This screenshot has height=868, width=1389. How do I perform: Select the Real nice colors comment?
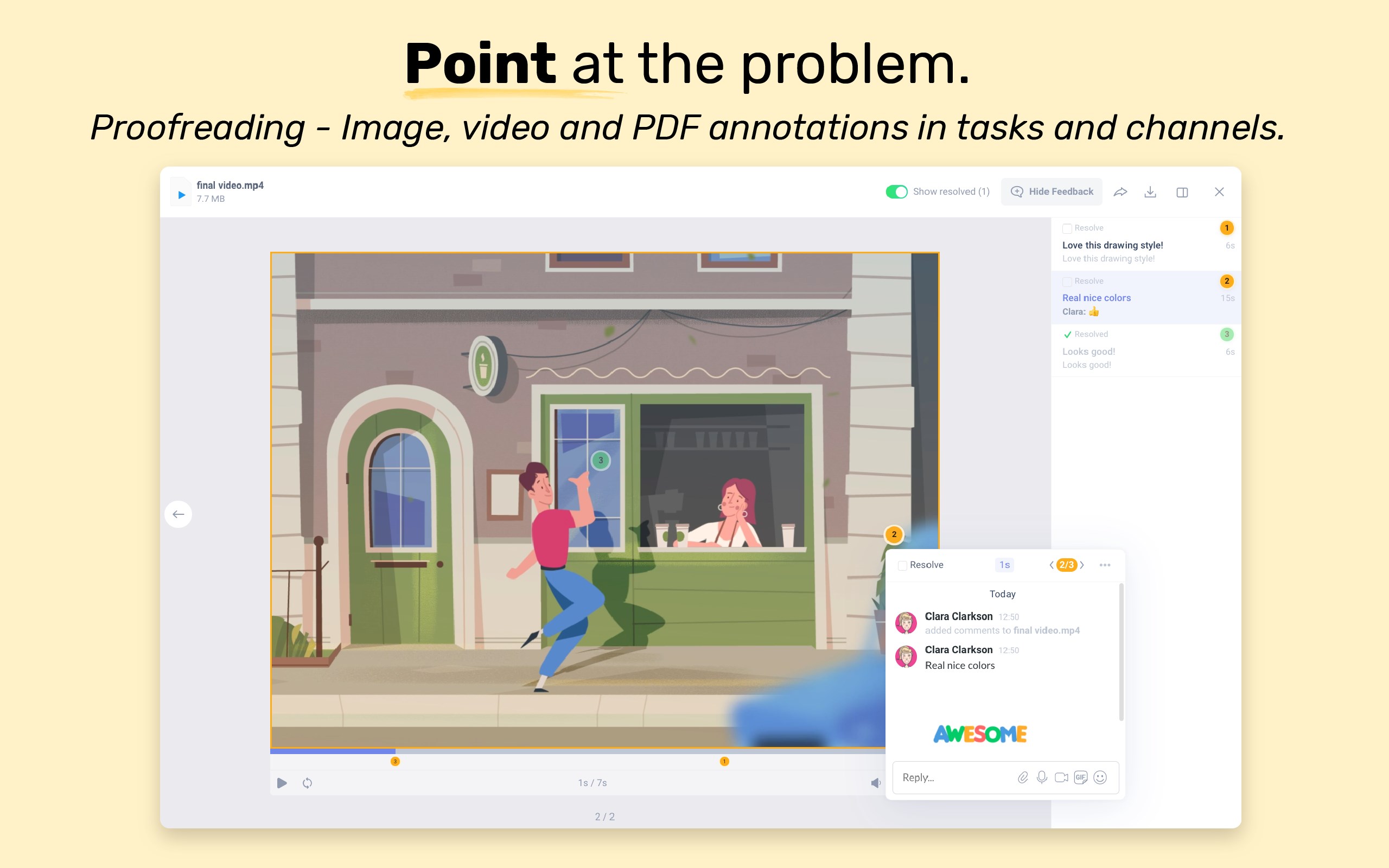[1096, 298]
